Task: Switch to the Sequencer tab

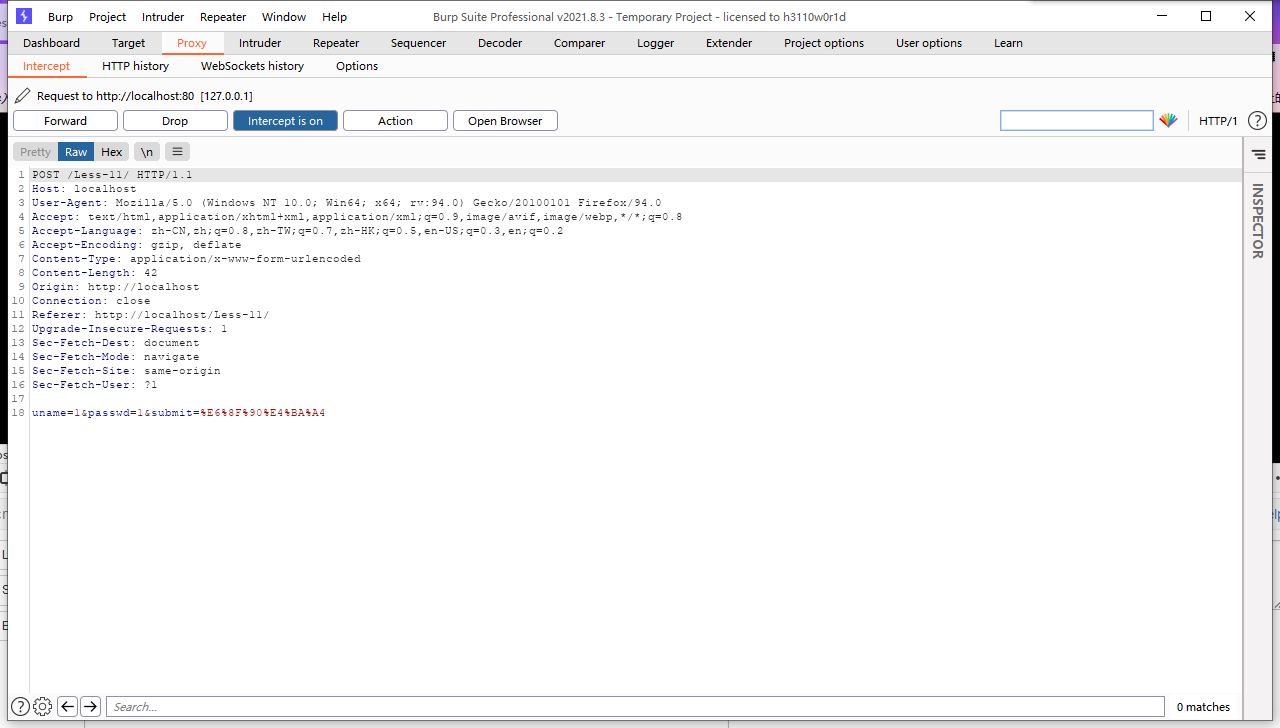Action: [418, 43]
